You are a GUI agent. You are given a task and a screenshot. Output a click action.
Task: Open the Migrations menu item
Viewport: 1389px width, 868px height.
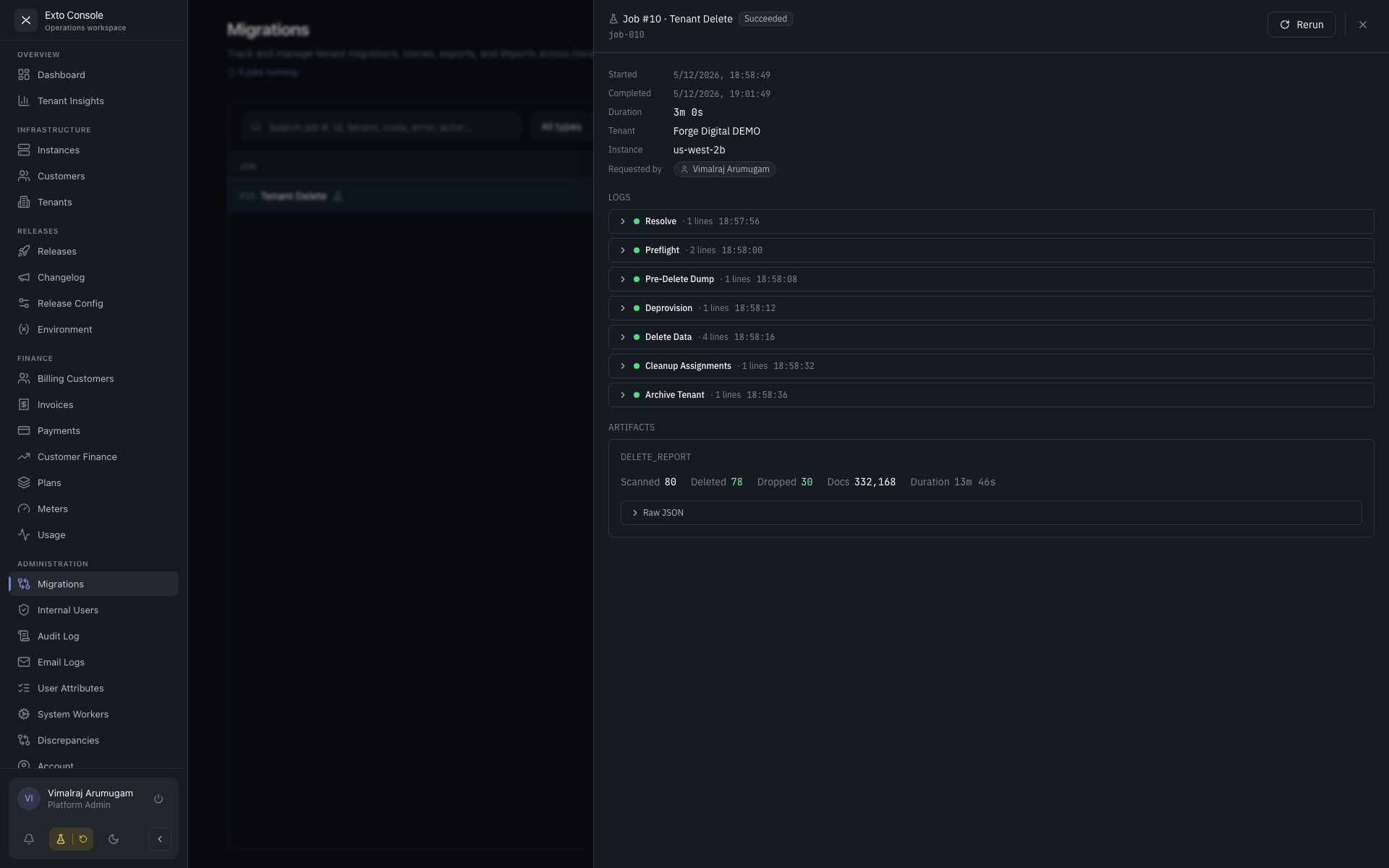click(x=94, y=584)
